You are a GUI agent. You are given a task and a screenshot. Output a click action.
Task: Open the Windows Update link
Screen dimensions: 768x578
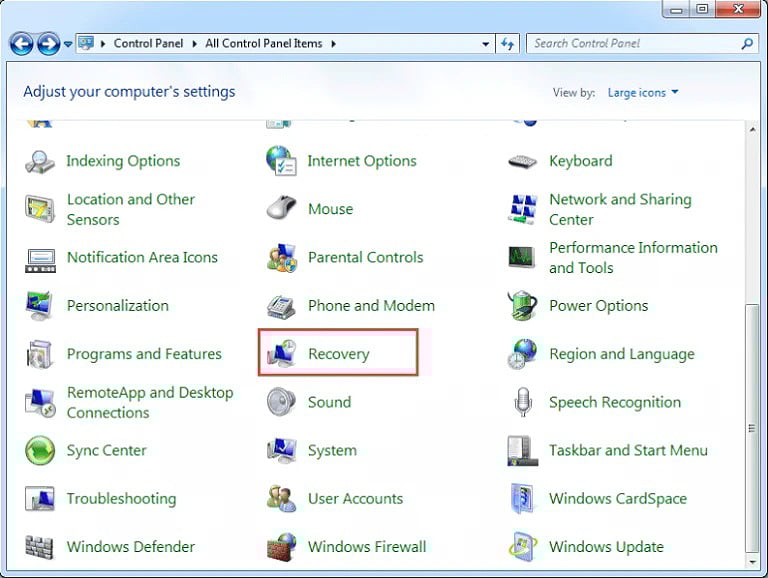point(606,547)
